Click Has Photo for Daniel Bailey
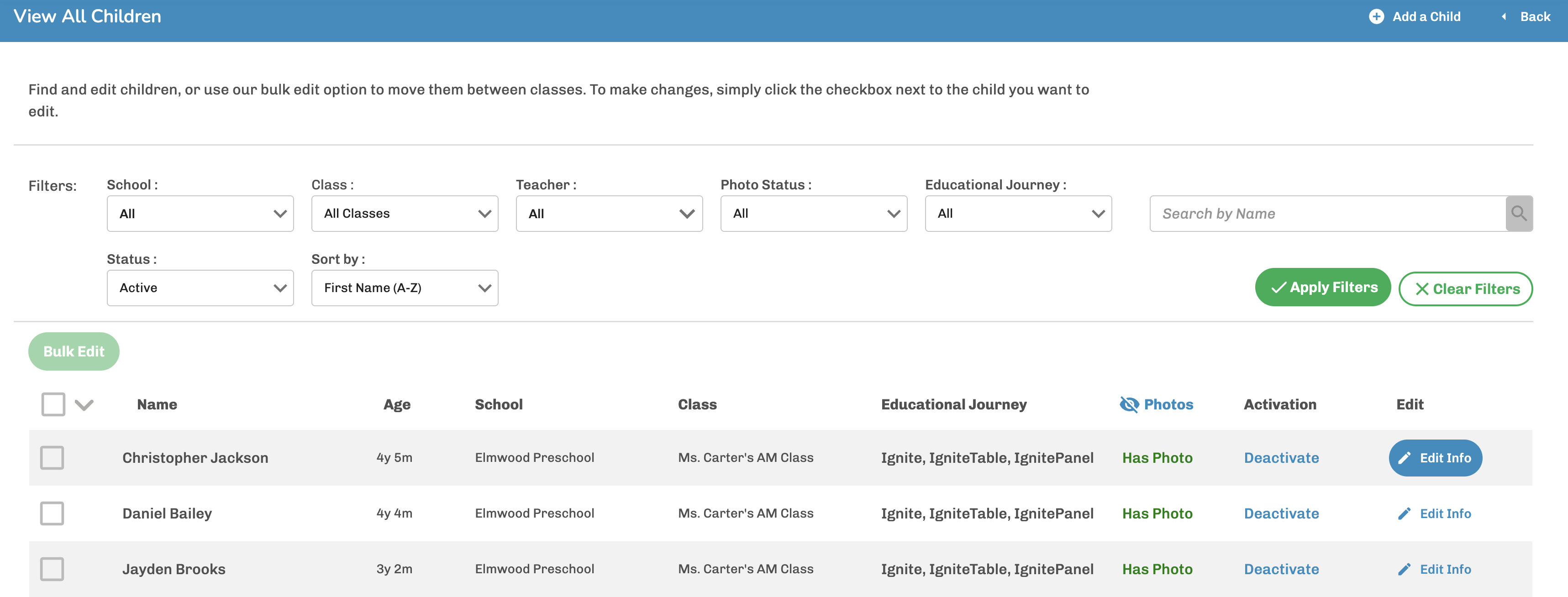This screenshot has height=597, width=1568. click(x=1157, y=513)
